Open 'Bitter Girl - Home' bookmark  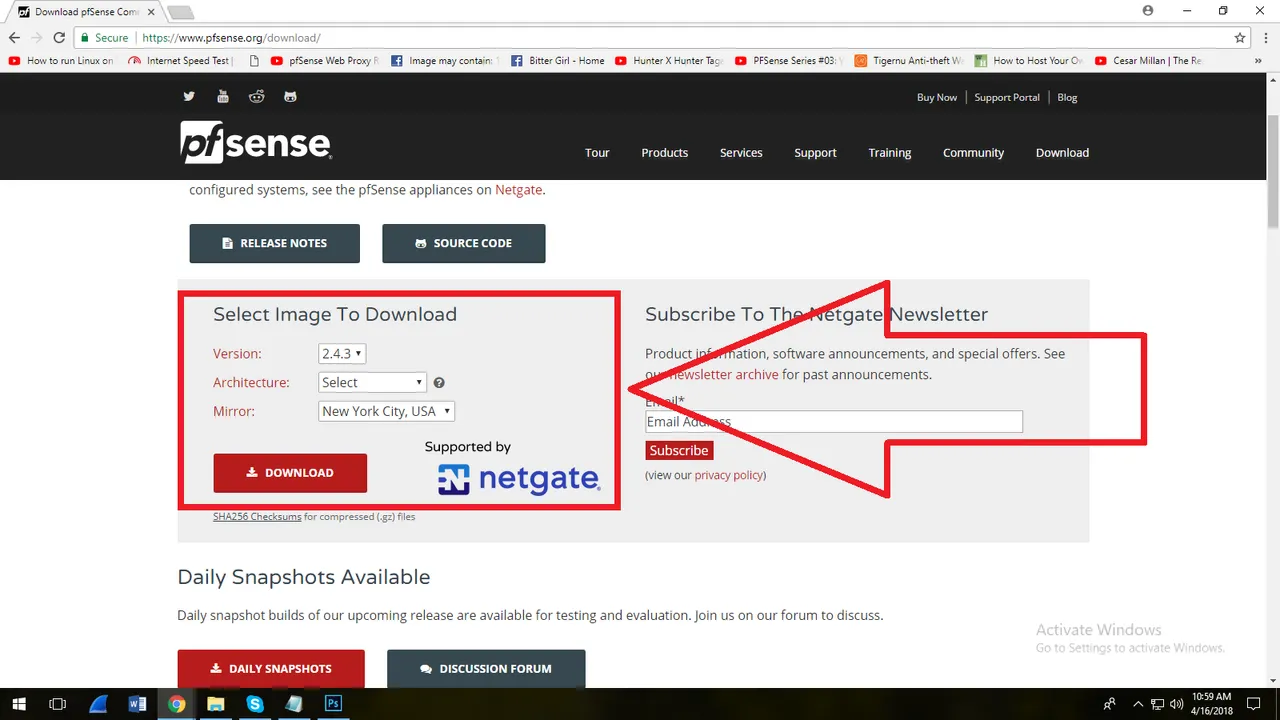click(x=558, y=60)
